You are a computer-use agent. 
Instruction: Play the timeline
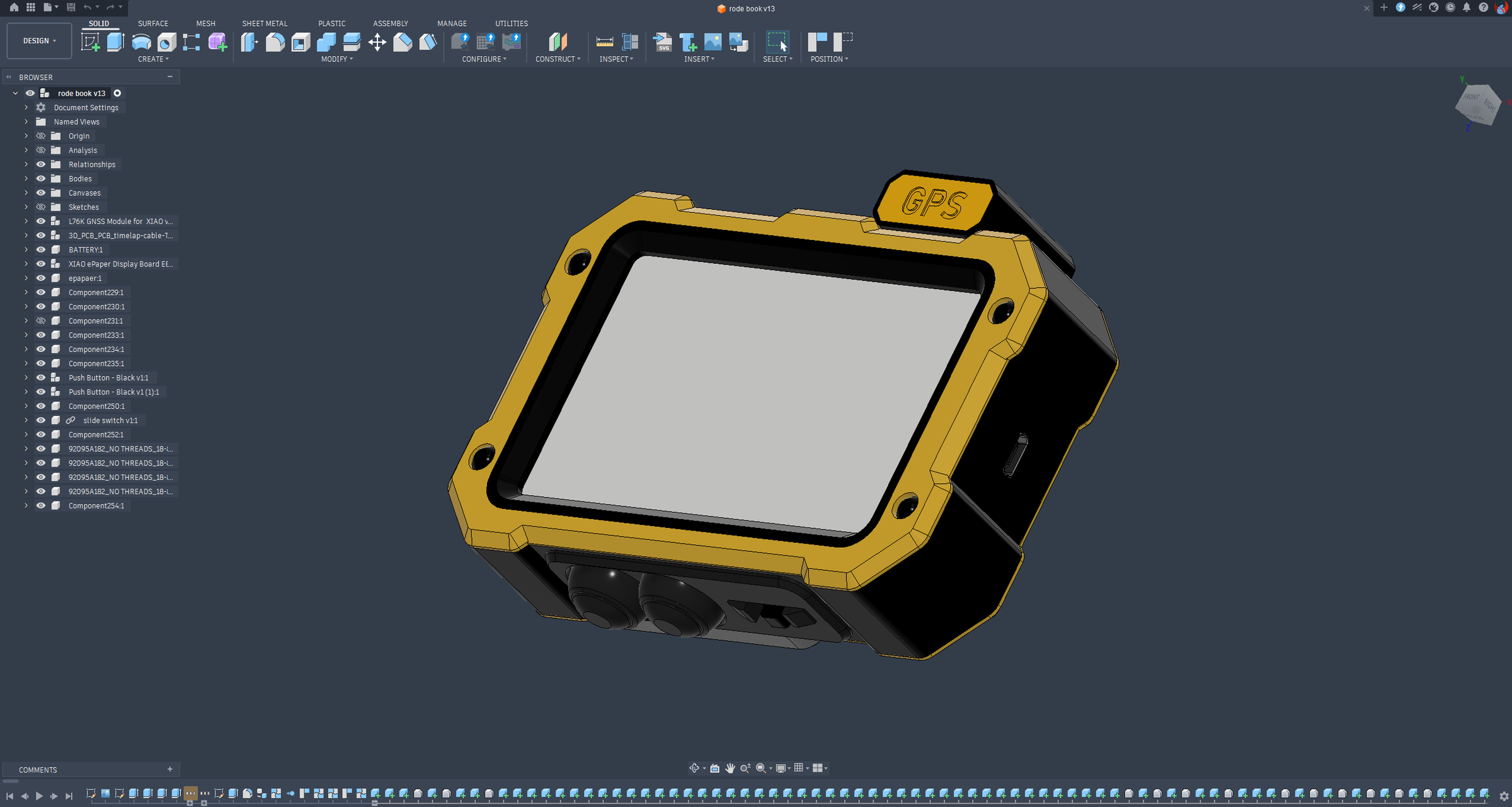[39, 796]
